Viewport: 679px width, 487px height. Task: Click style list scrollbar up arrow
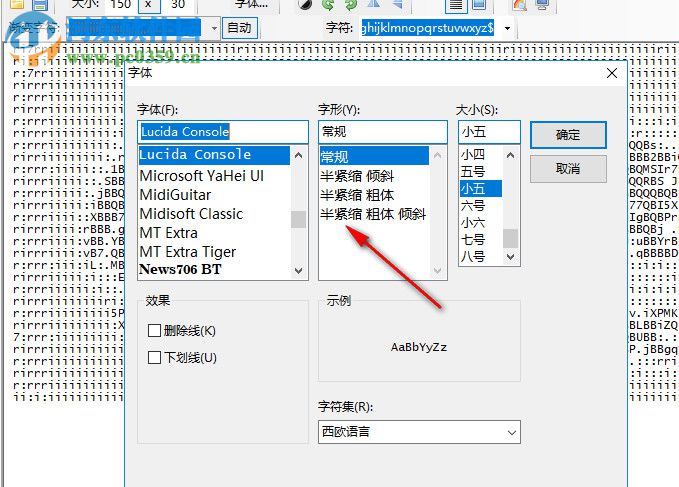pyautogui.click(x=437, y=155)
